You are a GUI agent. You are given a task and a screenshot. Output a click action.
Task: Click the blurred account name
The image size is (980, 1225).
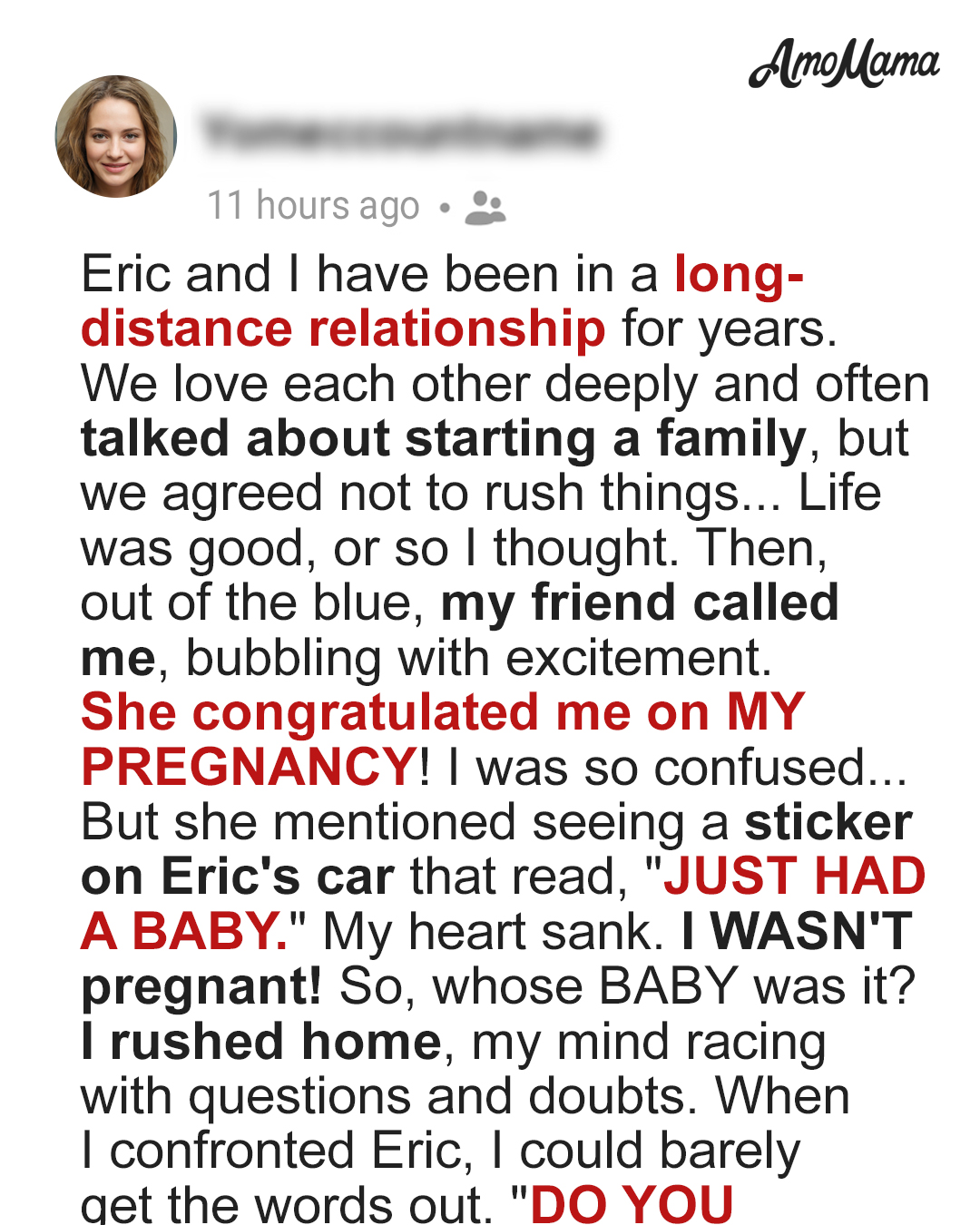coord(400,132)
